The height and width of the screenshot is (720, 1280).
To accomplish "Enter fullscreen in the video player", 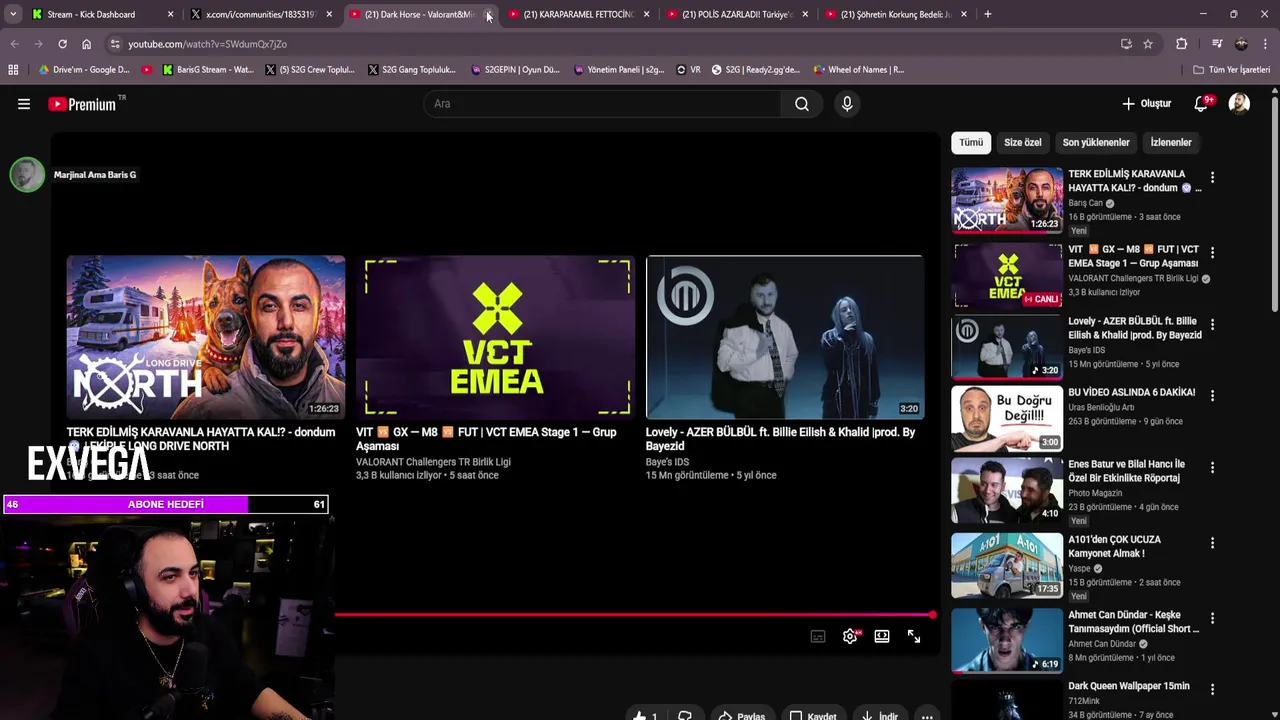I will coord(914,637).
